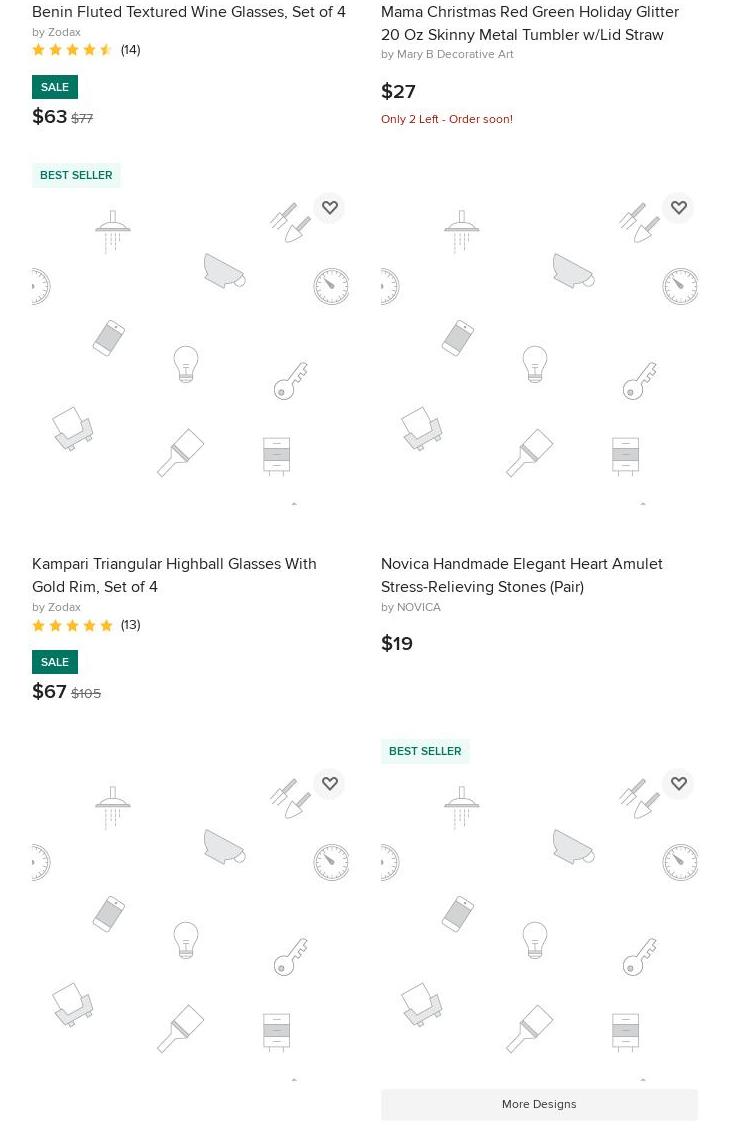Save Kampari Highball Glasses with heart icon
Viewport: 730px width, 1132px height.
click(330, 208)
